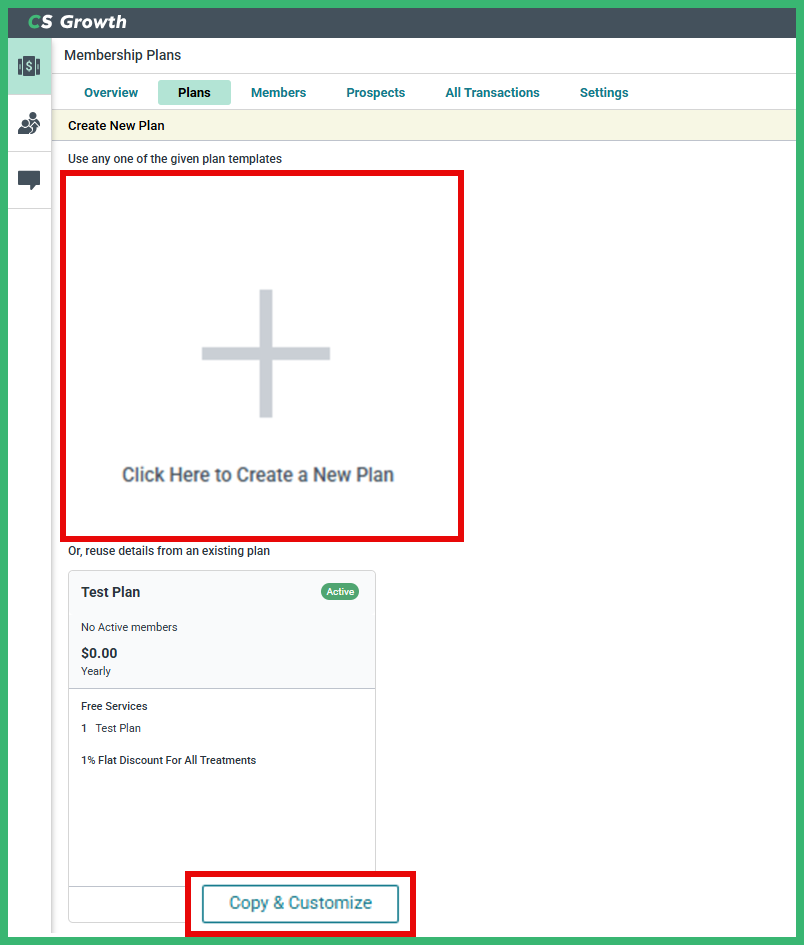Click the Test Plan title text
804x945 pixels.
[110, 592]
